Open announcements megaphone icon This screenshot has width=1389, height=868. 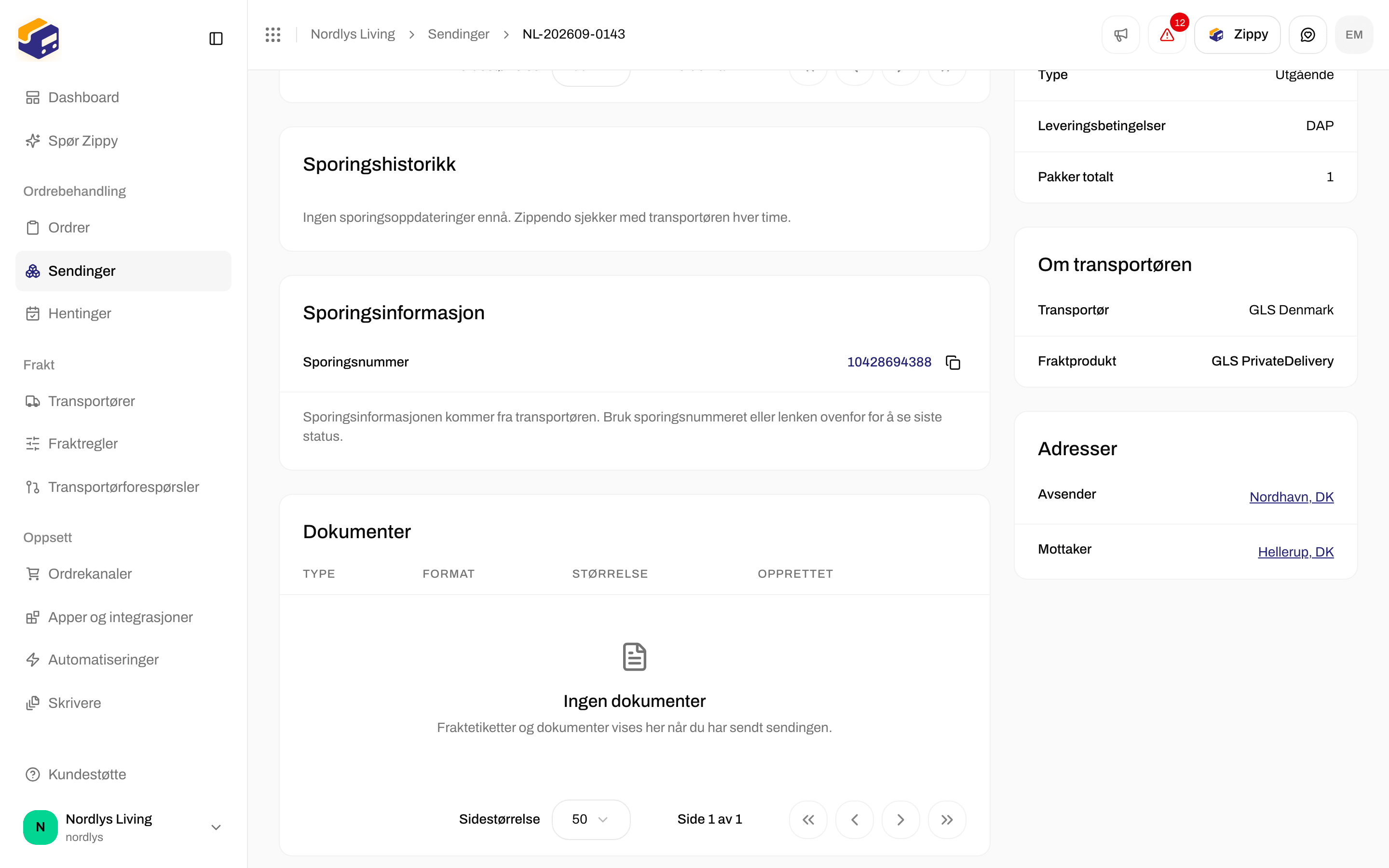1120,34
